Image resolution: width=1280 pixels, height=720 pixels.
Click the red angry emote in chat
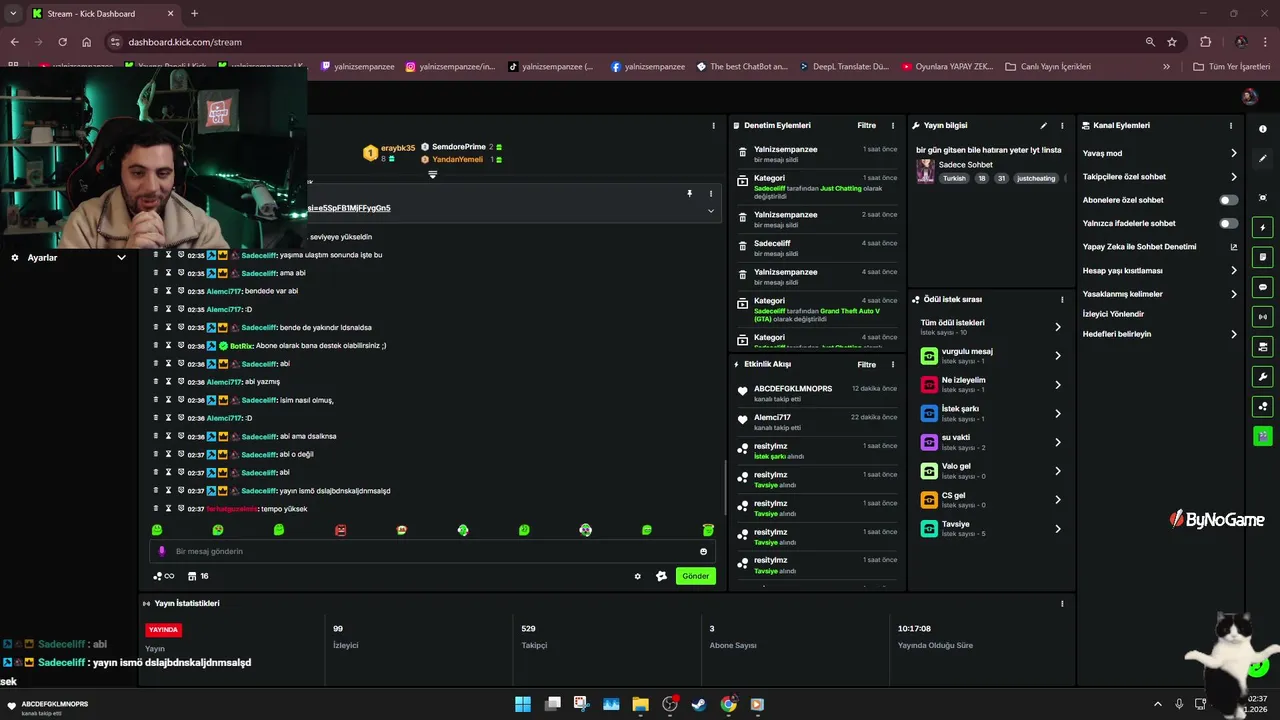(x=341, y=530)
